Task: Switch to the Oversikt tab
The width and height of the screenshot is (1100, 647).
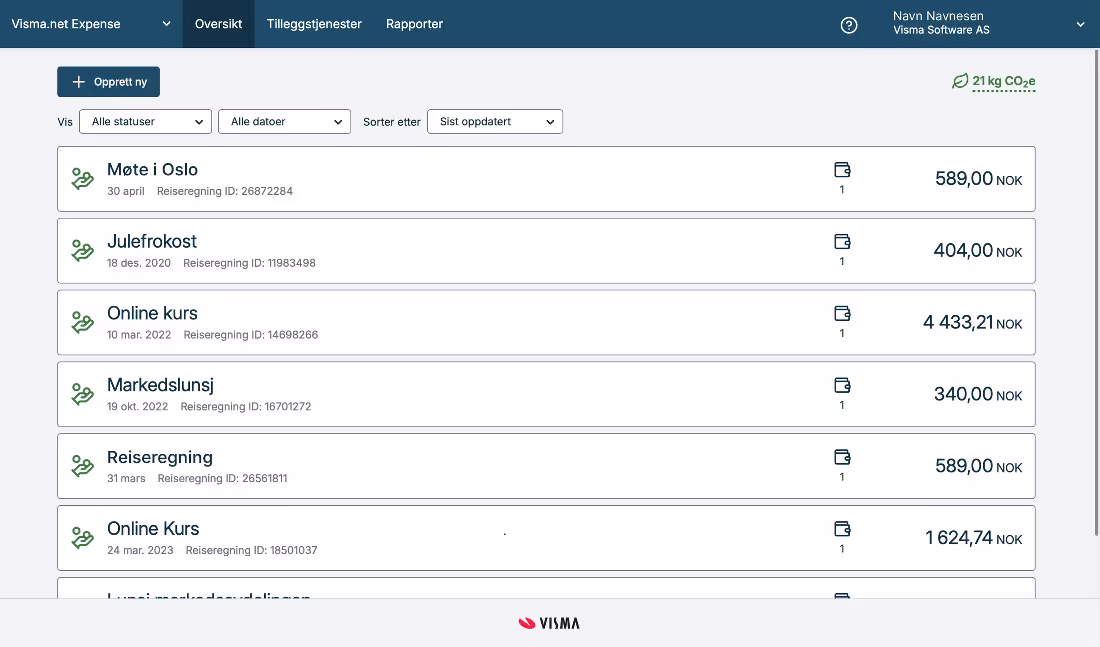Action: click(218, 24)
